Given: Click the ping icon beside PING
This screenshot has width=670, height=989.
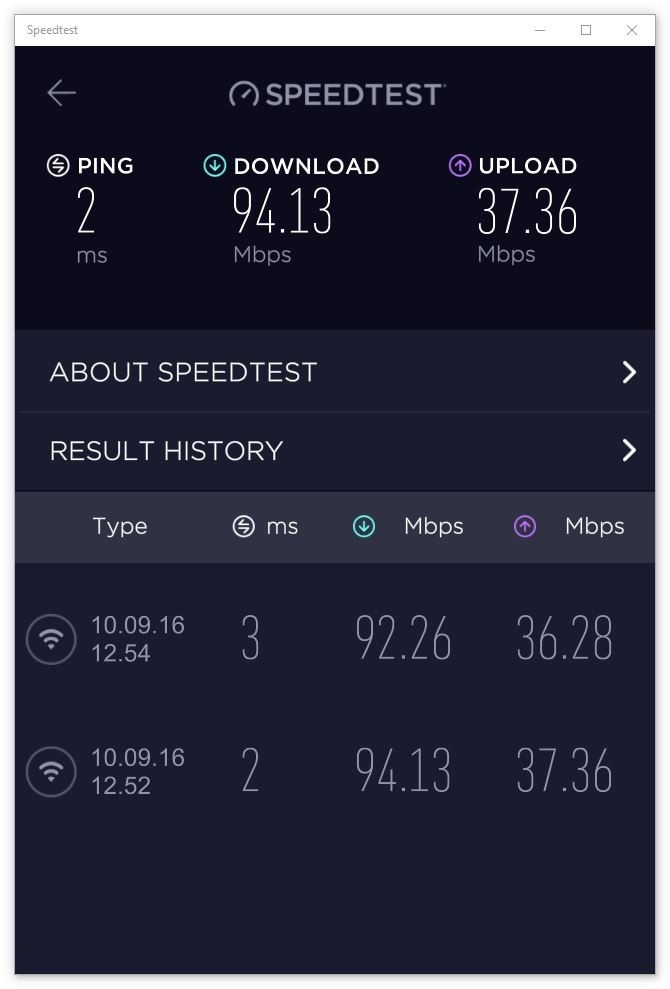Looking at the screenshot, I should coord(58,166).
